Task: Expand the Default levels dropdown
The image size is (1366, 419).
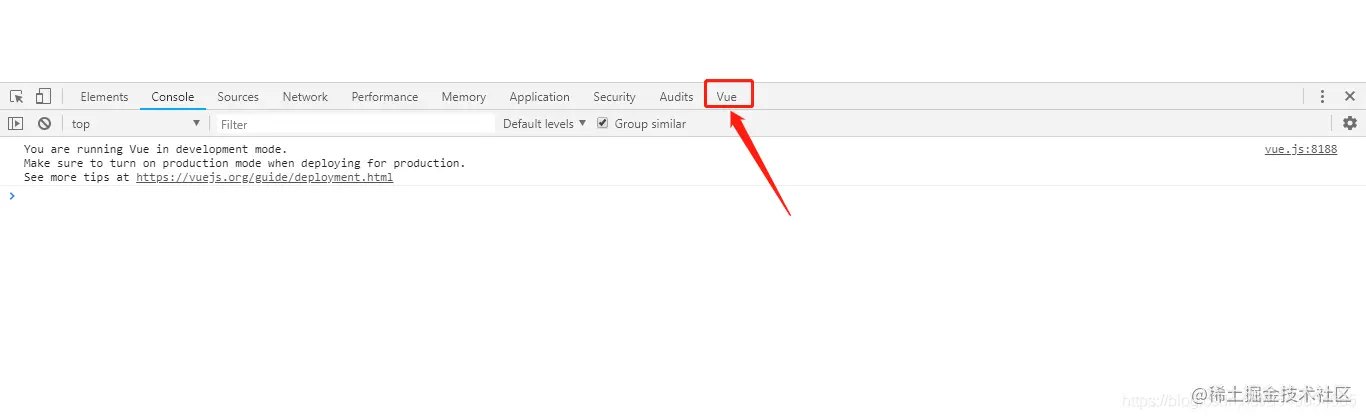Action: (x=544, y=124)
